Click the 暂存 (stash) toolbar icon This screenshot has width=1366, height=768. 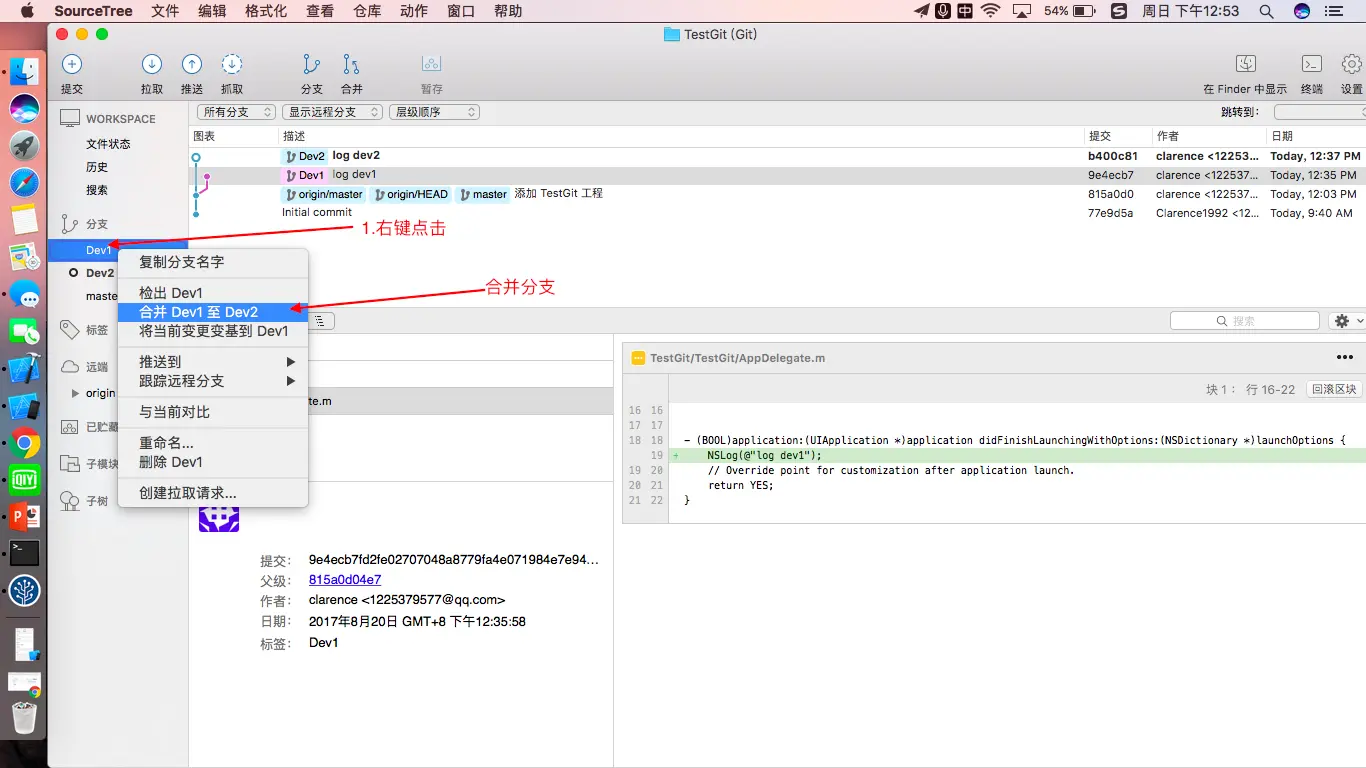pos(432,64)
